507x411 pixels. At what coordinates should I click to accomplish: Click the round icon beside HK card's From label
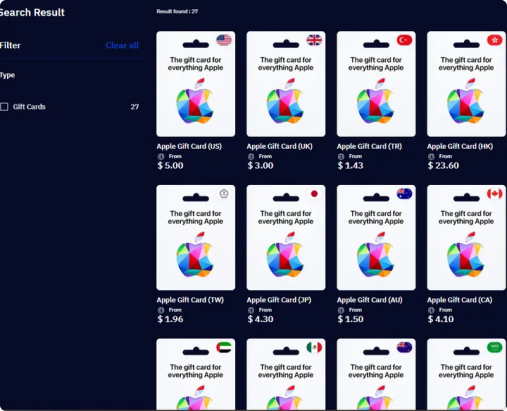[x=431, y=156]
